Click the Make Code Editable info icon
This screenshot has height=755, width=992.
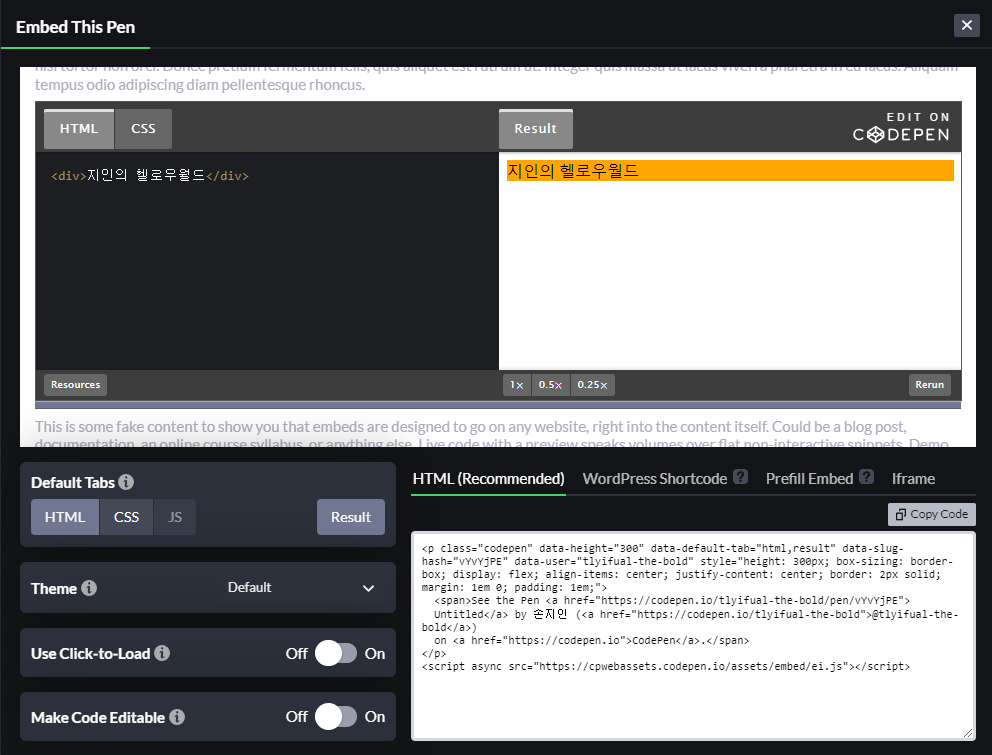click(x=177, y=717)
